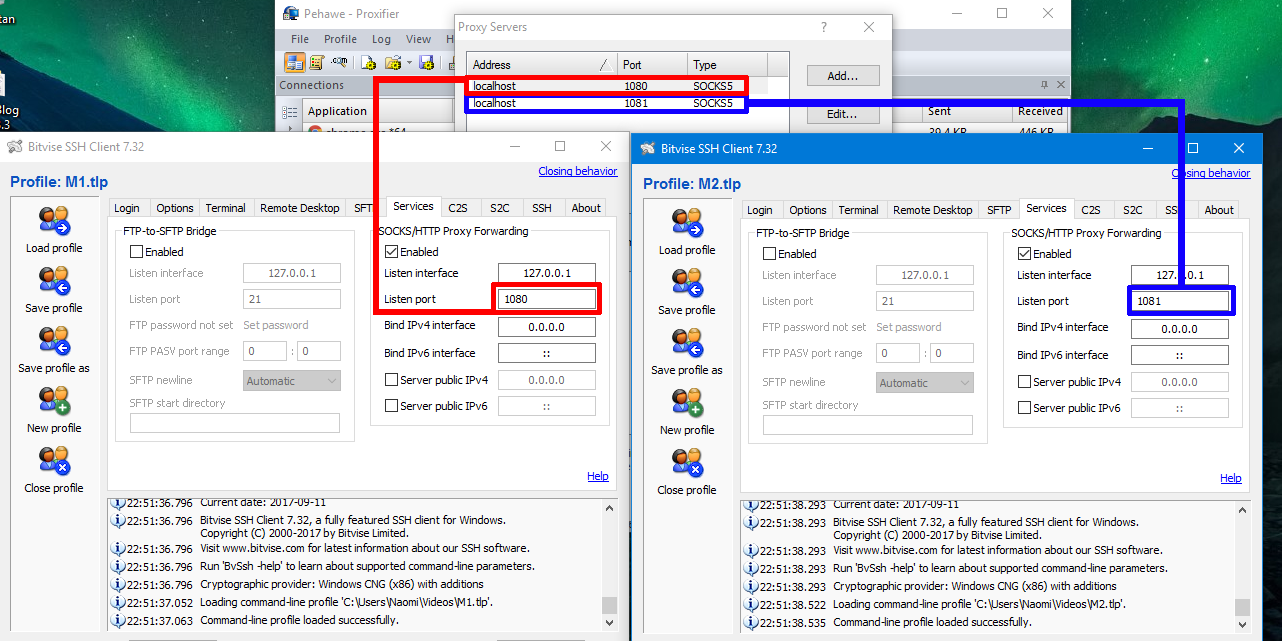Toggle SOCKS/HTTP Proxy Forwarding Enabled checkbox in M1
The height and width of the screenshot is (641, 1282).
(392, 252)
